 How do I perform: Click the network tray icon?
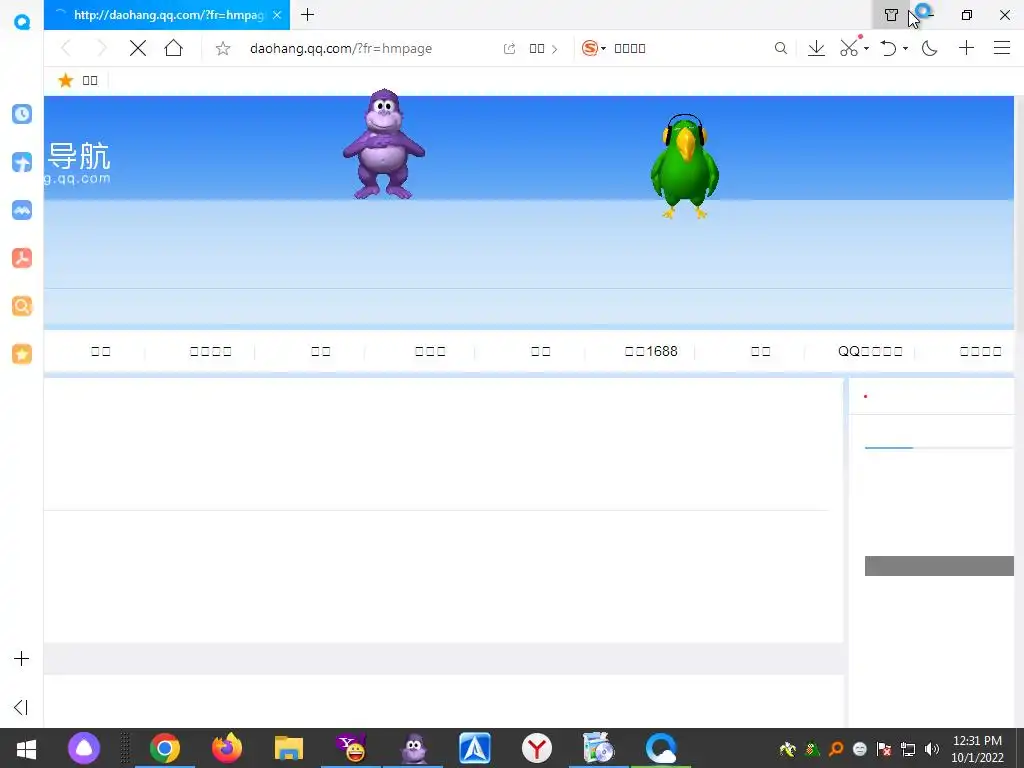908,749
